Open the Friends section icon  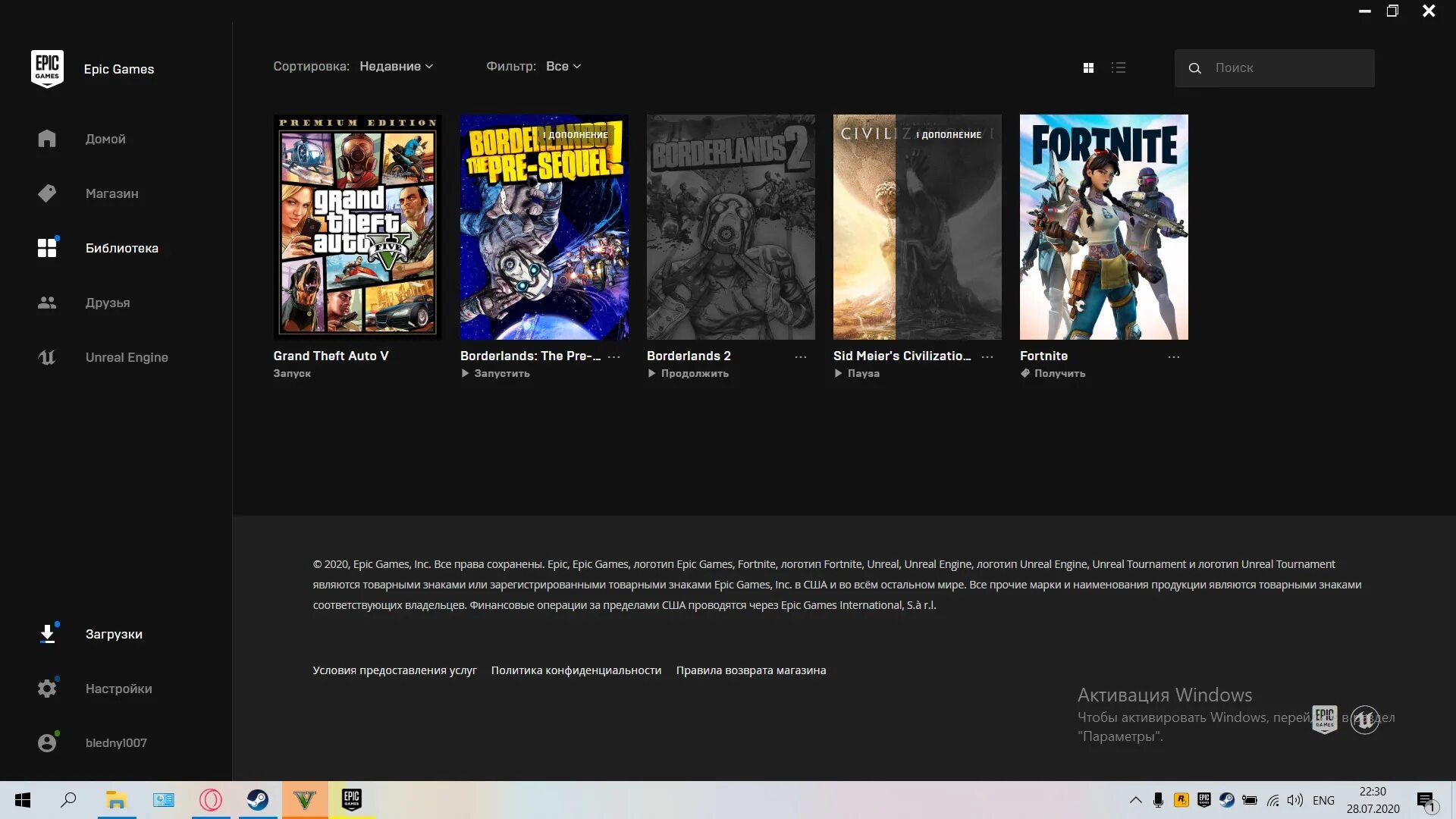click(47, 302)
